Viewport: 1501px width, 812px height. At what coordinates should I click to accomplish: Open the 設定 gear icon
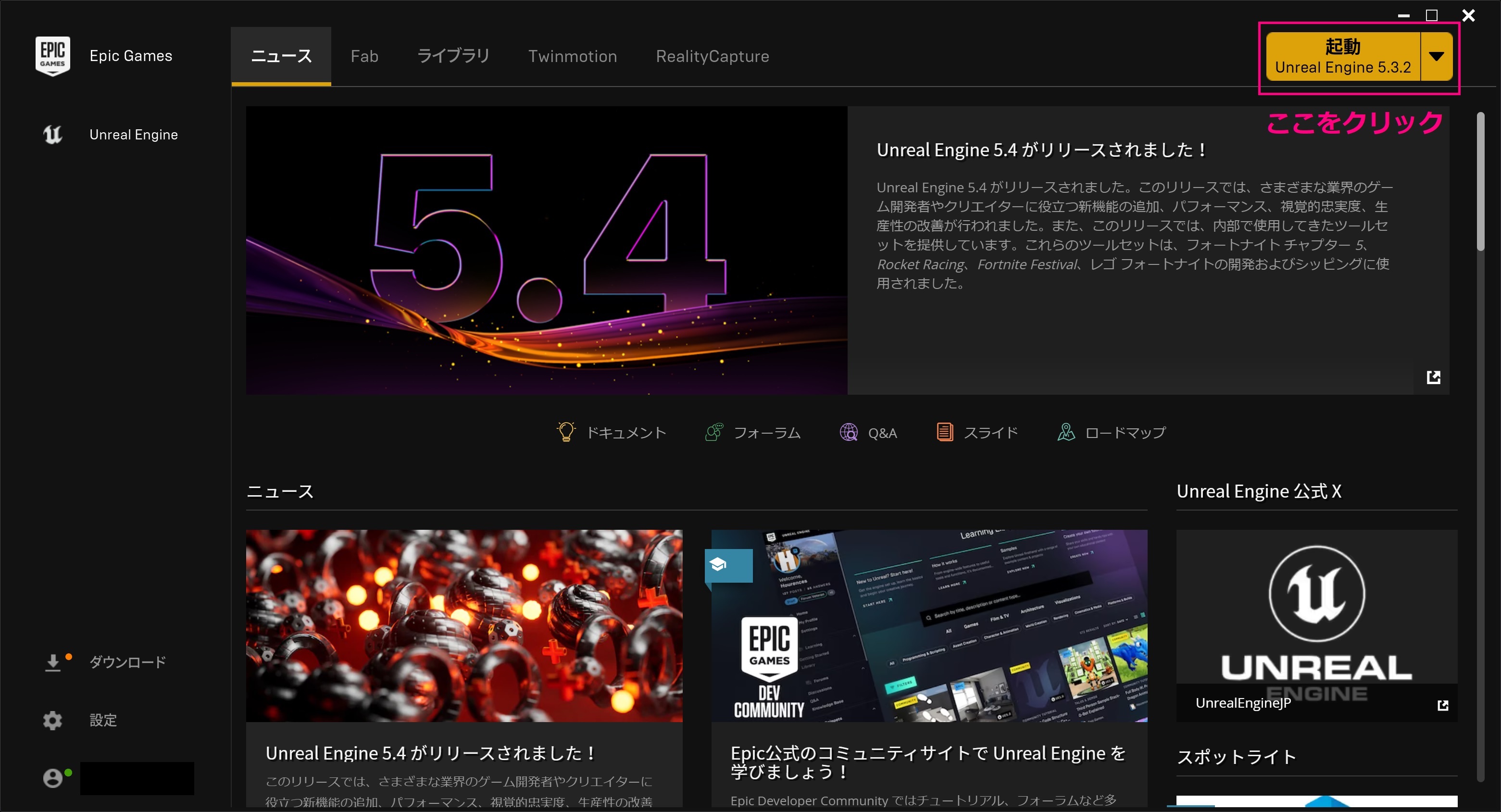click(52, 721)
